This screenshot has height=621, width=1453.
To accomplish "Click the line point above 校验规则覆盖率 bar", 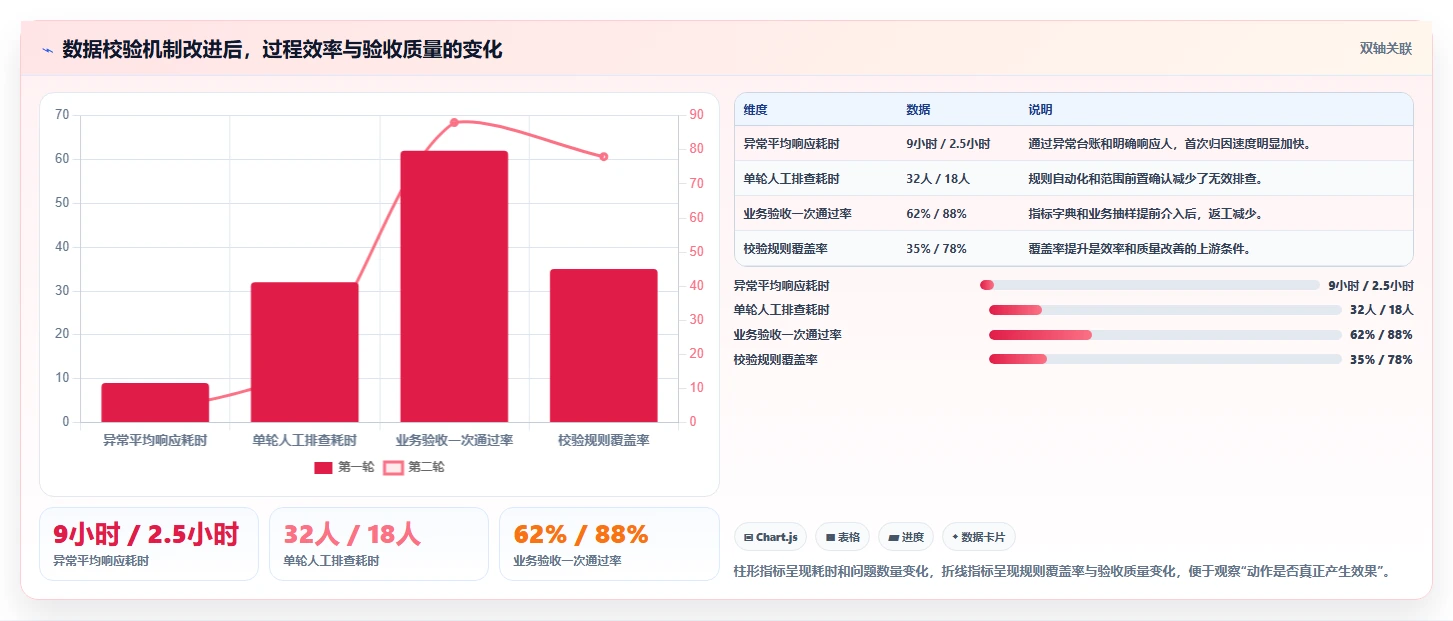I will (x=604, y=157).
